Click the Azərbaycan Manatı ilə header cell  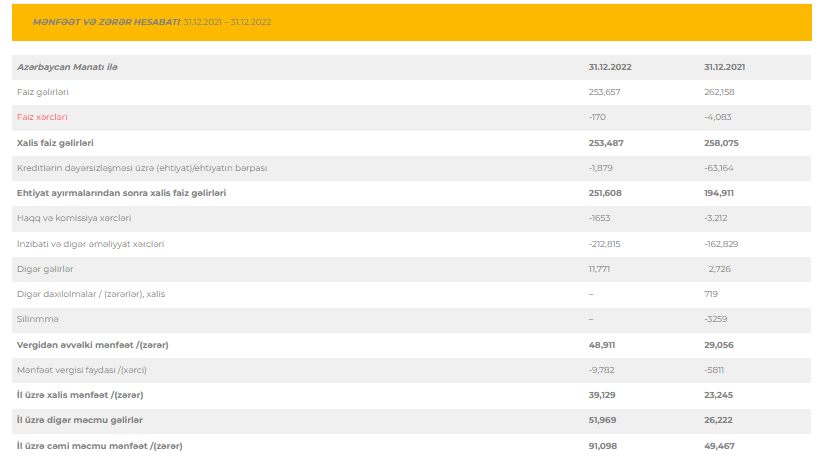(x=67, y=67)
